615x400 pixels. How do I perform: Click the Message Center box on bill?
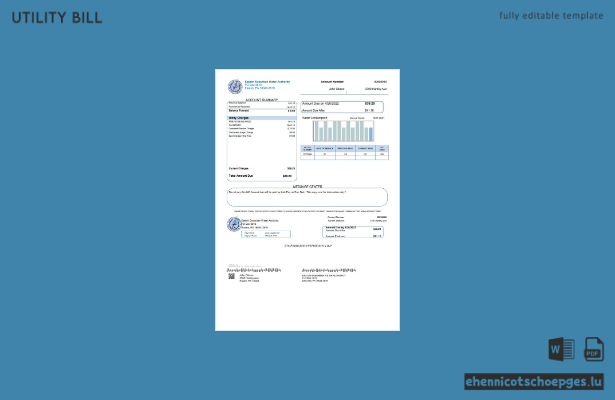(x=307, y=197)
